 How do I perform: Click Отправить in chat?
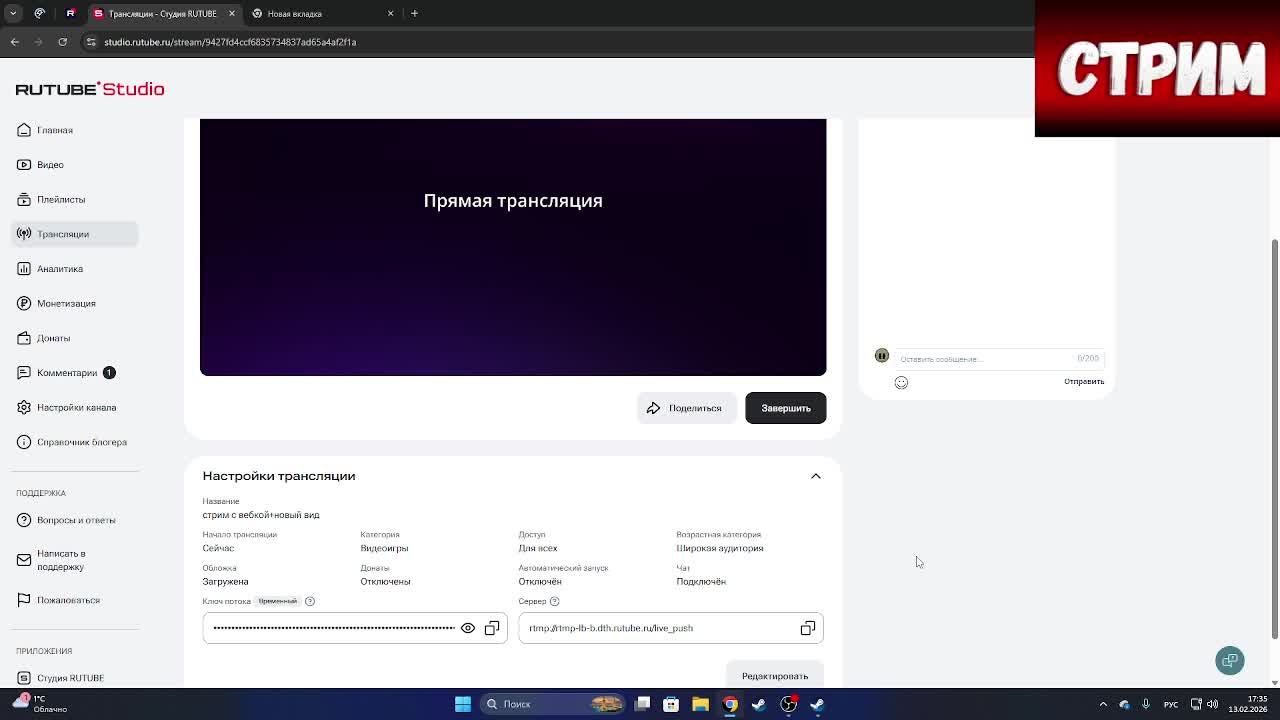pos(1084,382)
